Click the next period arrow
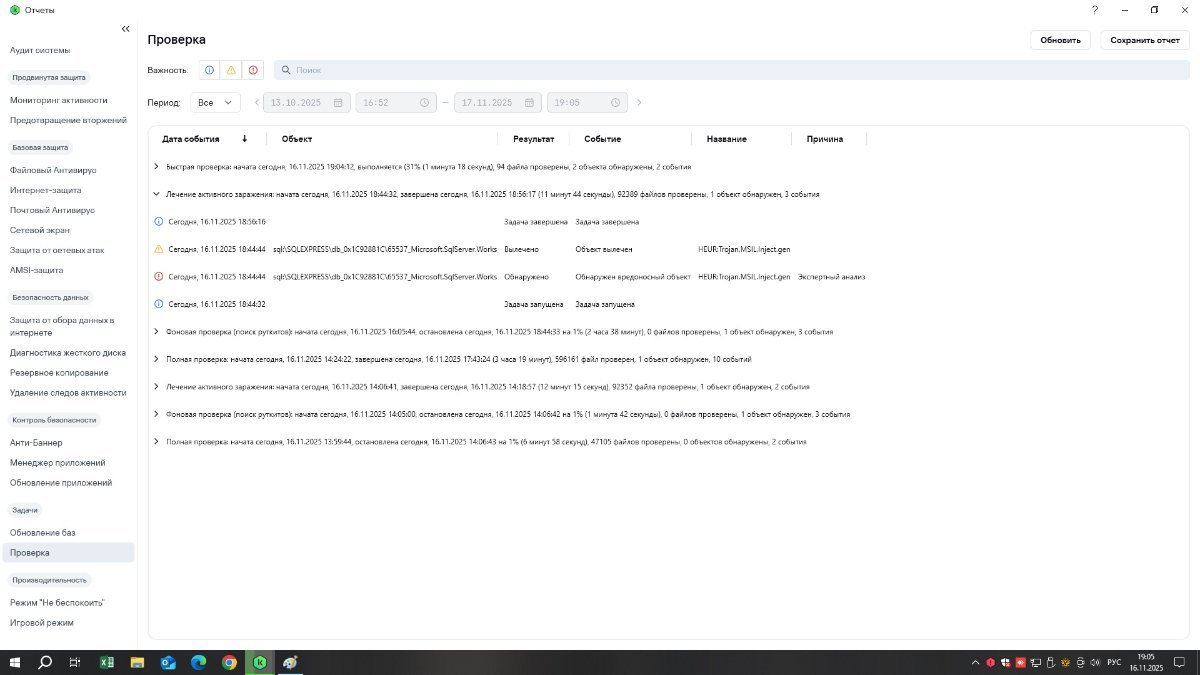The image size is (1200, 675). coord(639,102)
